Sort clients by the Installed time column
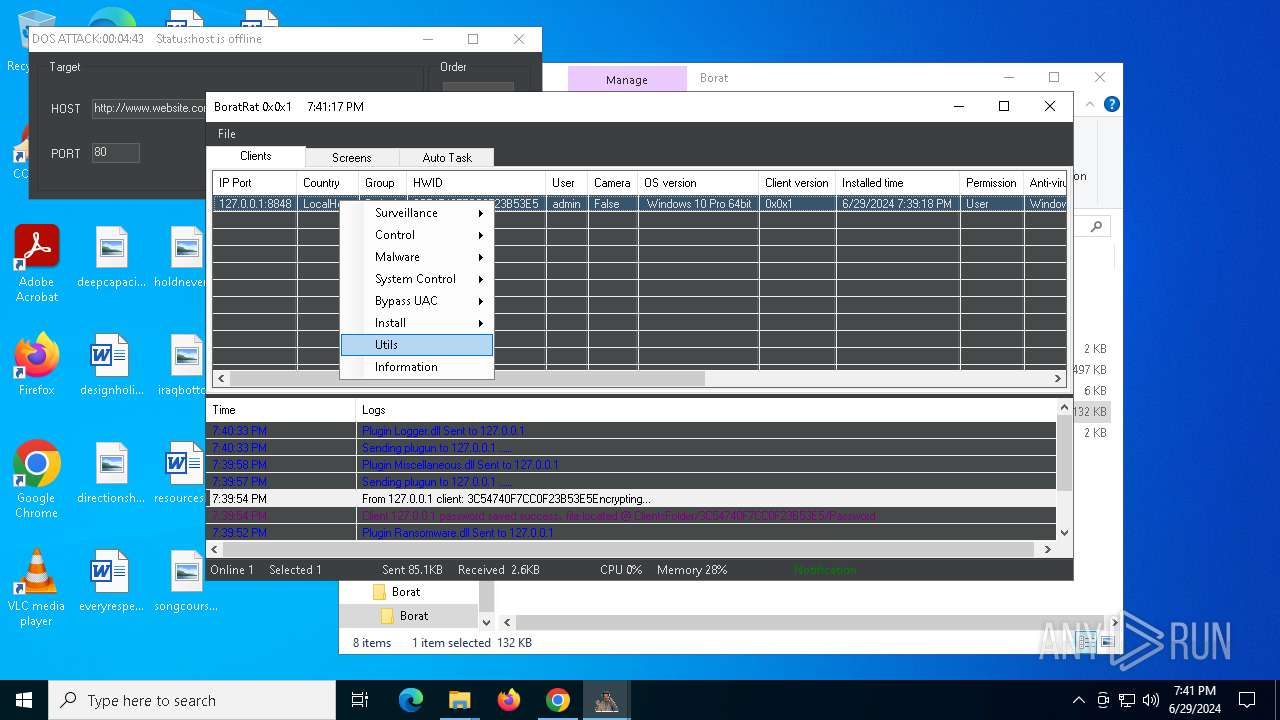This screenshot has width=1280, height=720. (898, 183)
